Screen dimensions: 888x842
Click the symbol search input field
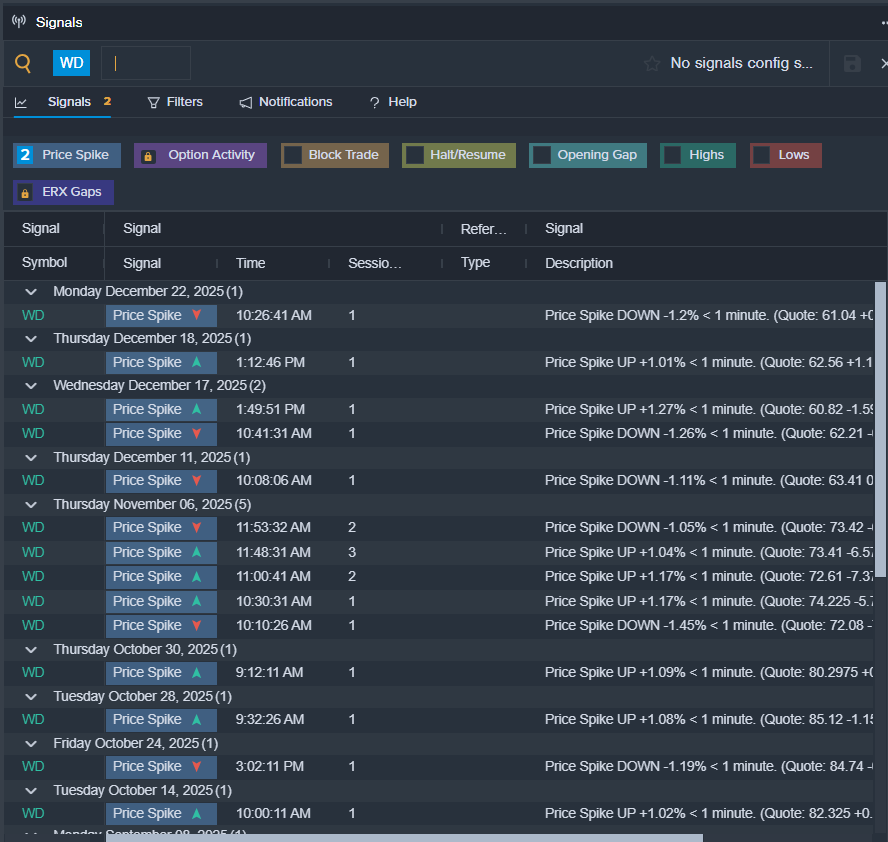(x=146, y=63)
